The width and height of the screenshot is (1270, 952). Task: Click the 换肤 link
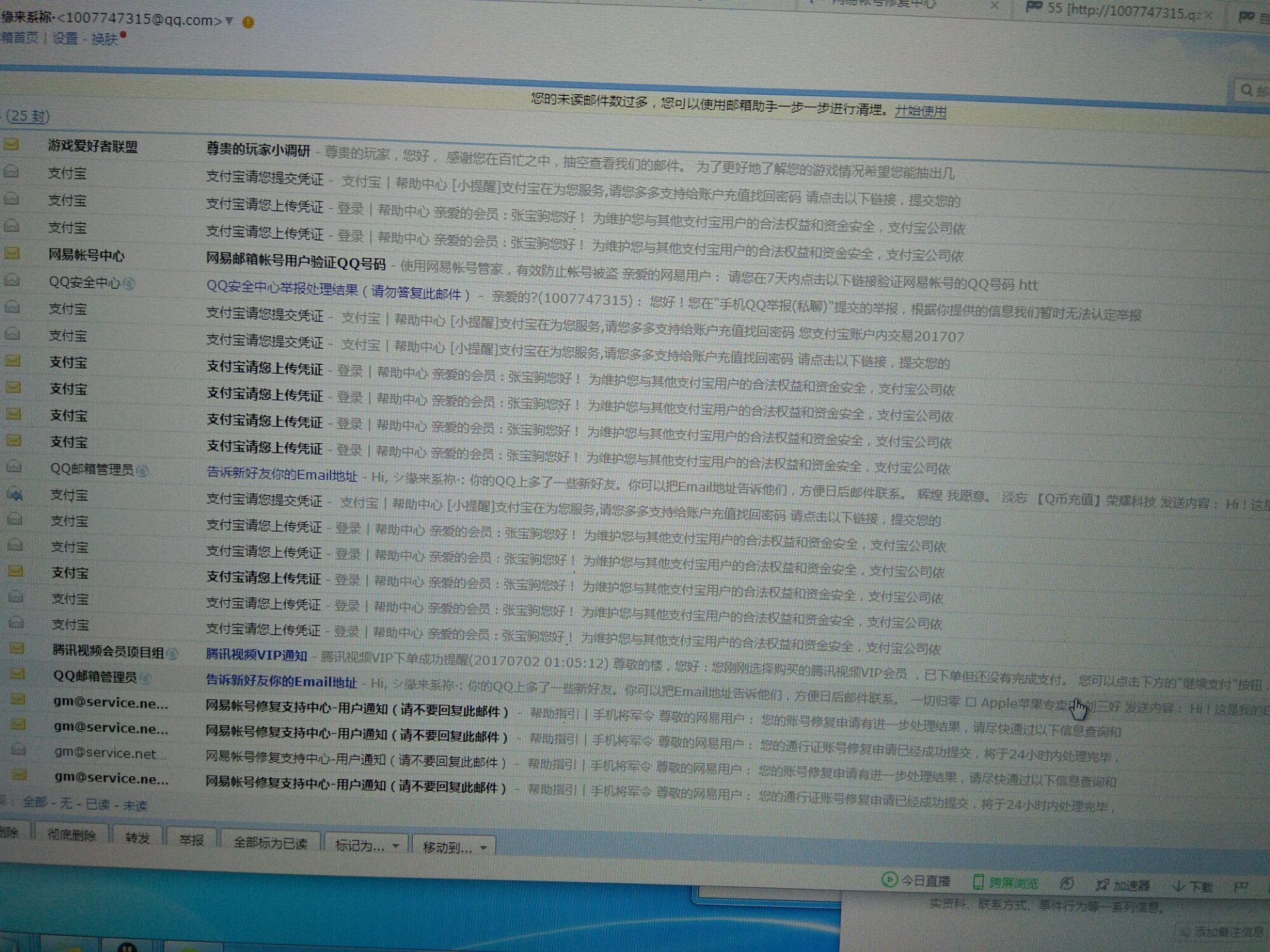(x=105, y=39)
